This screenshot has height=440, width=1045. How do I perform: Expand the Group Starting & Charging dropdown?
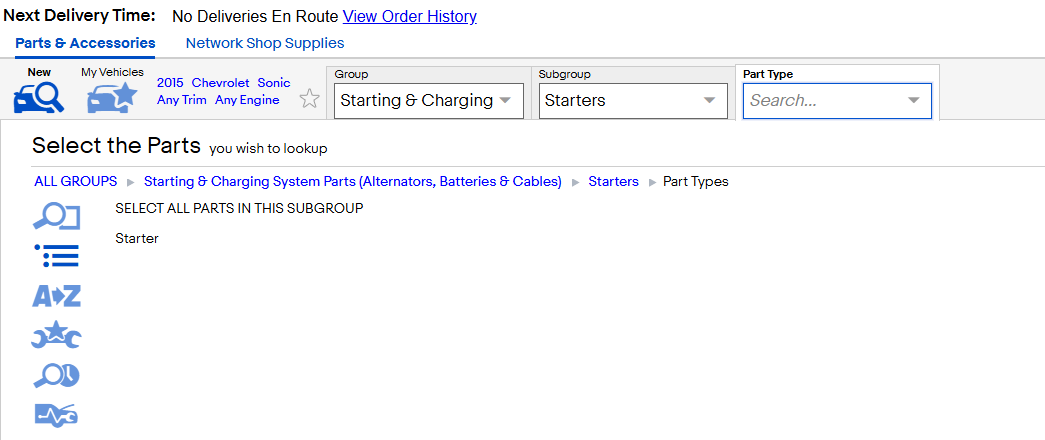(x=429, y=101)
